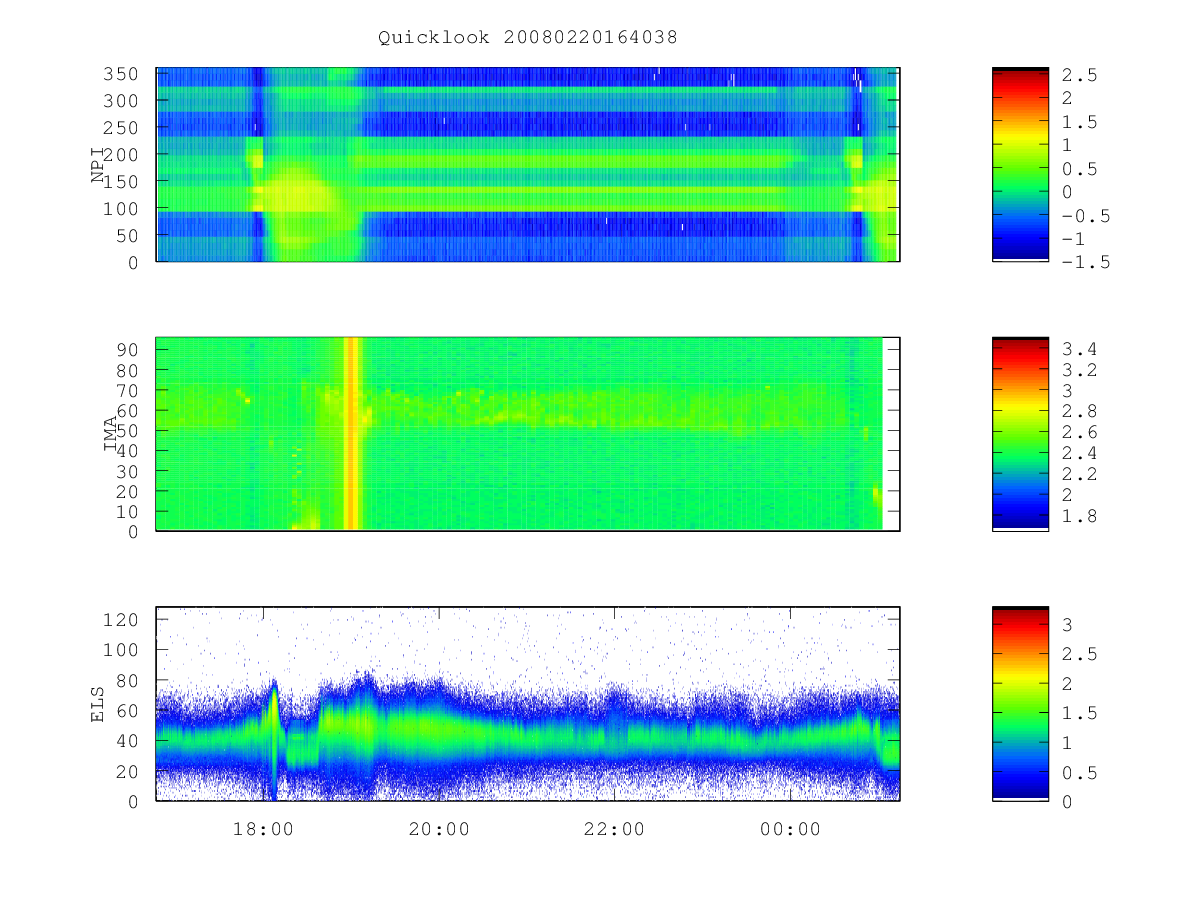Screen dimensions: 1200x900
Task: Click the 1.5 label on ELS colorbar
Action: [1079, 714]
